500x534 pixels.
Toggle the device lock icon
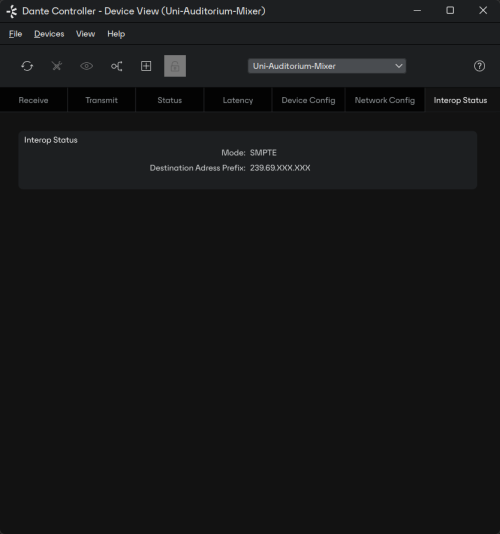175,66
